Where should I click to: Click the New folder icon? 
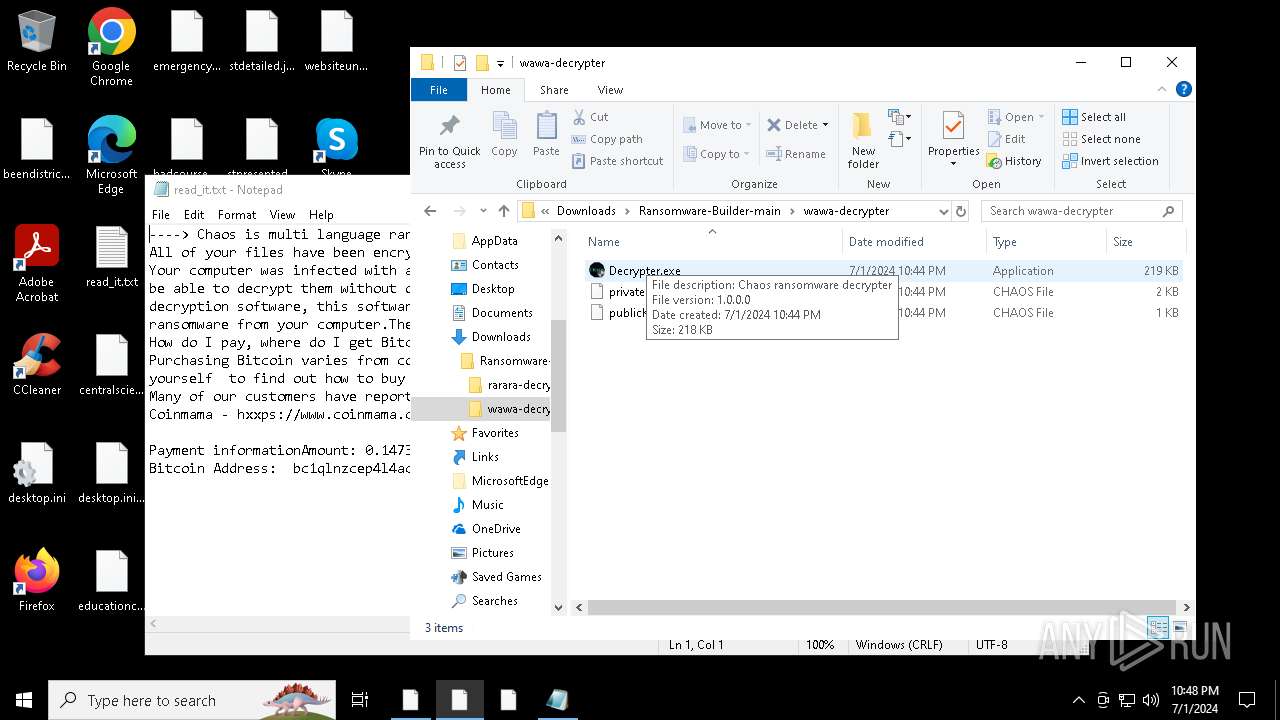(862, 126)
